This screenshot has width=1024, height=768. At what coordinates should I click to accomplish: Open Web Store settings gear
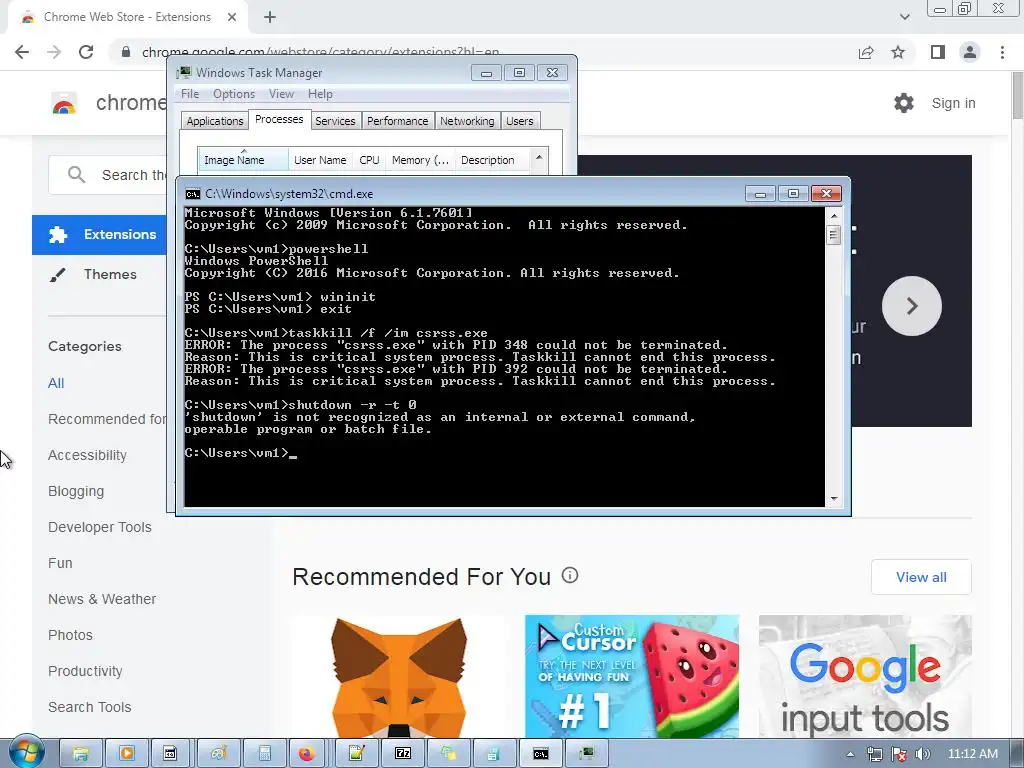tap(904, 103)
